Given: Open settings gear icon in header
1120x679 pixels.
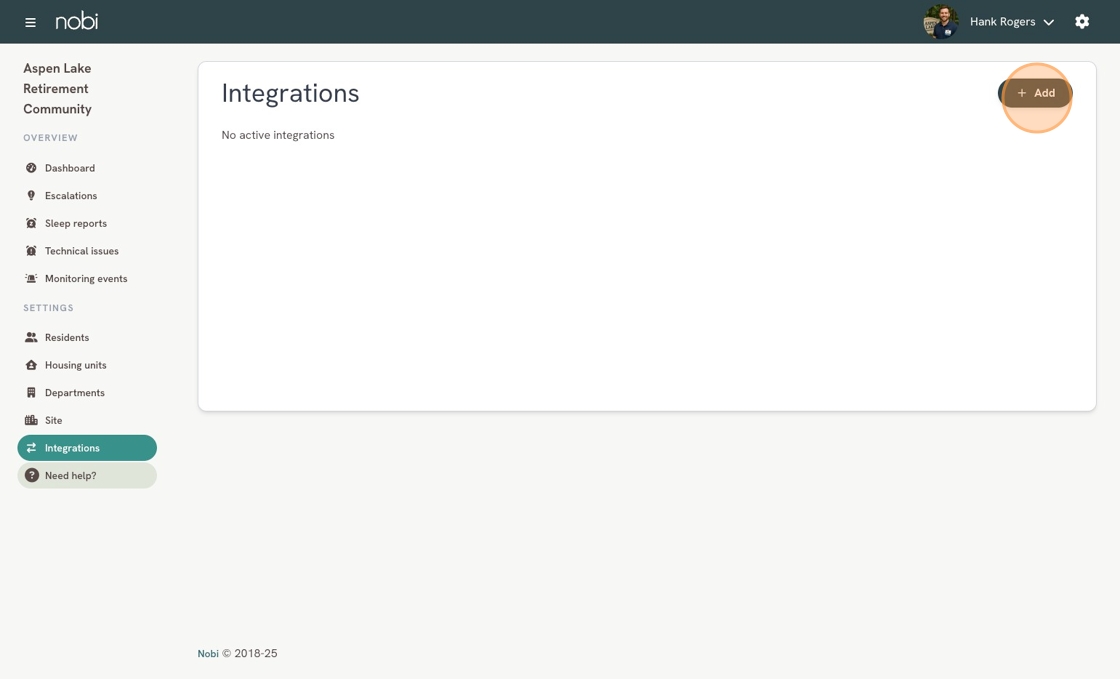Looking at the screenshot, I should click(1082, 21).
